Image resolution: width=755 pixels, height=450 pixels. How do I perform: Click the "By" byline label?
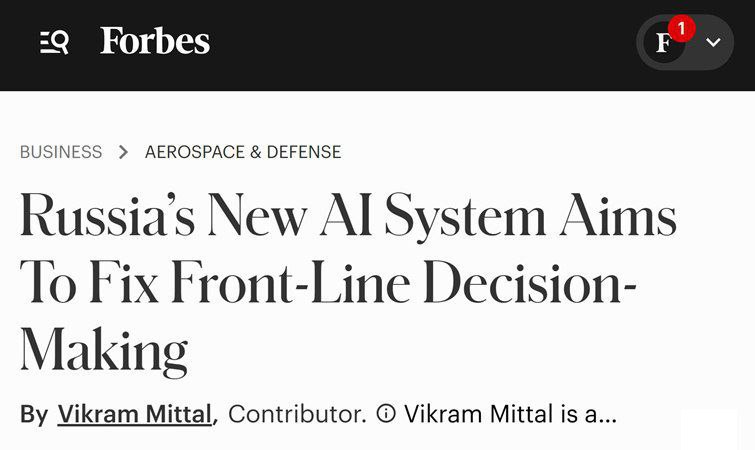(34, 414)
